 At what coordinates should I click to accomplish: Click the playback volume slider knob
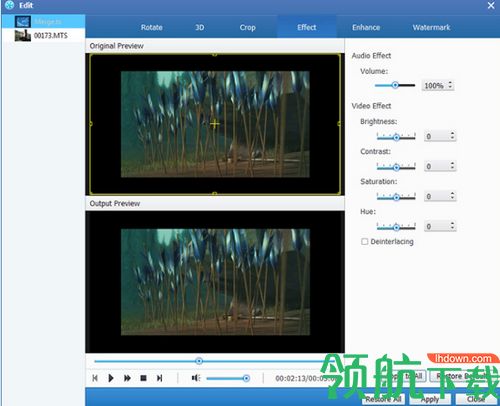point(246,378)
